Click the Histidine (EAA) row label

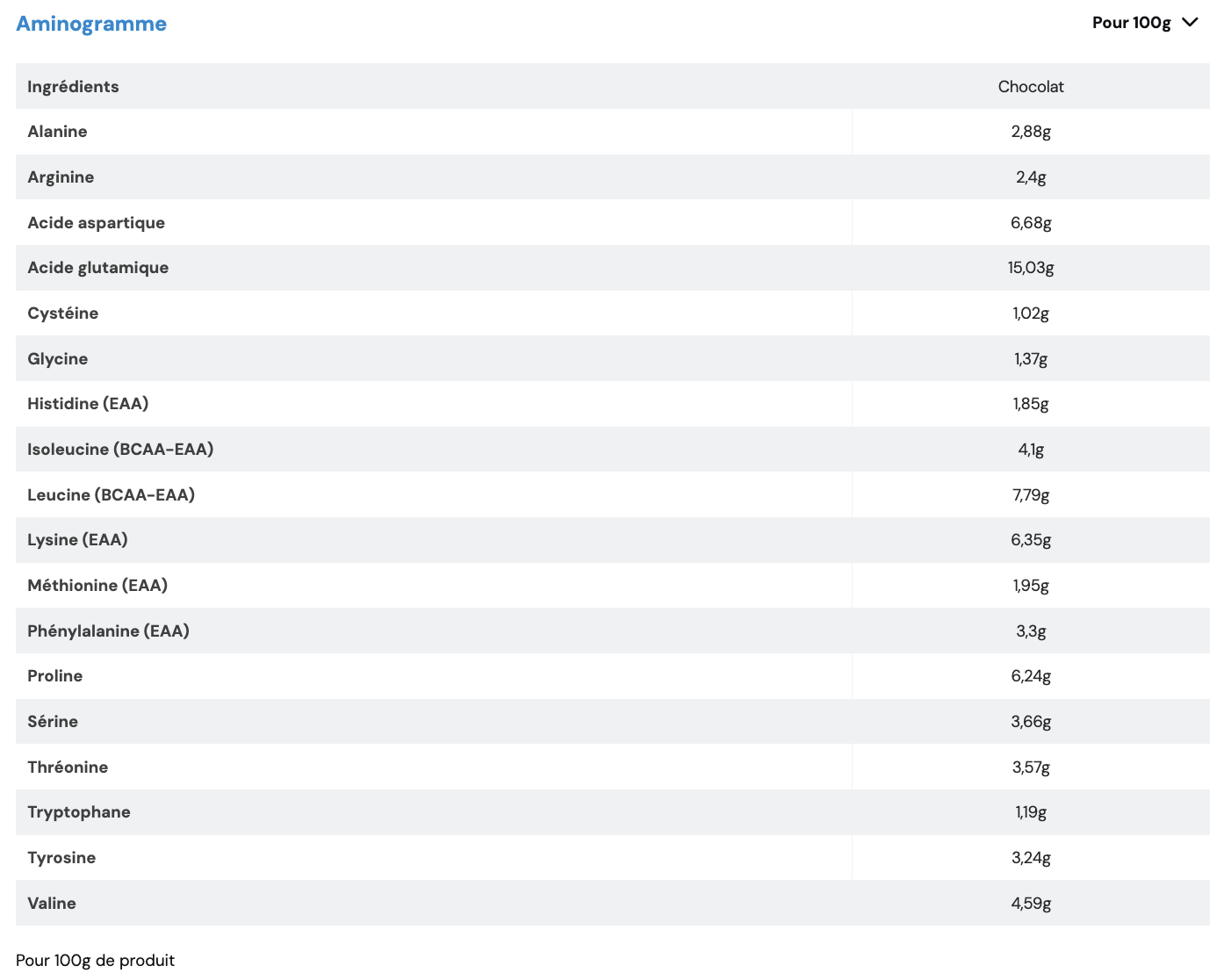(x=88, y=404)
